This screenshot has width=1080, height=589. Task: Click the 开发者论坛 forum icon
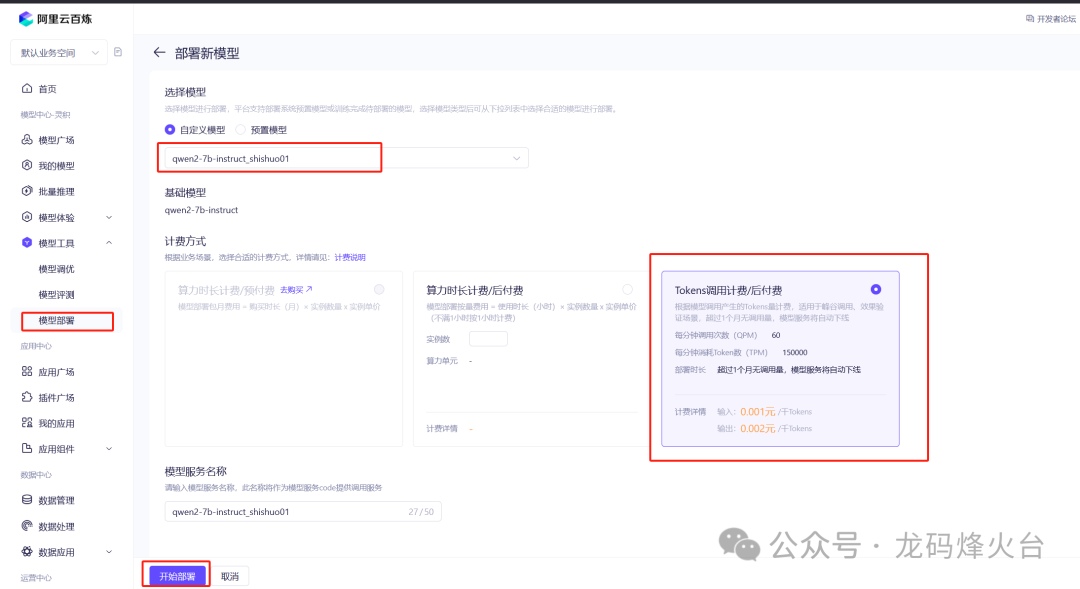tap(1030, 19)
